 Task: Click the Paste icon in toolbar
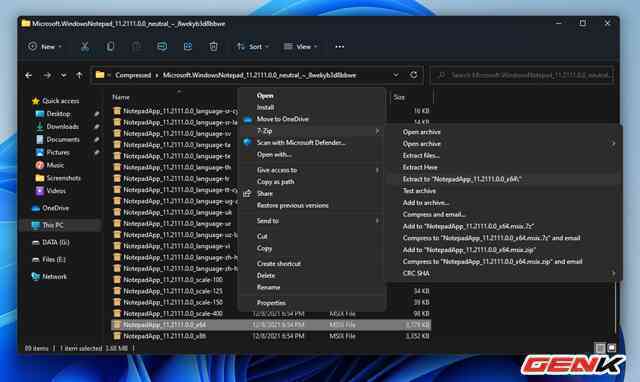pyautogui.click(x=136, y=47)
